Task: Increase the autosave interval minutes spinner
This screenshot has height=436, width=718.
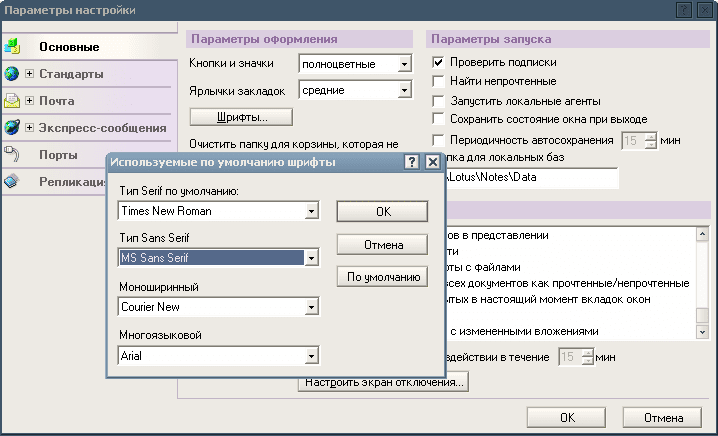Action: pyautogui.click(x=651, y=135)
